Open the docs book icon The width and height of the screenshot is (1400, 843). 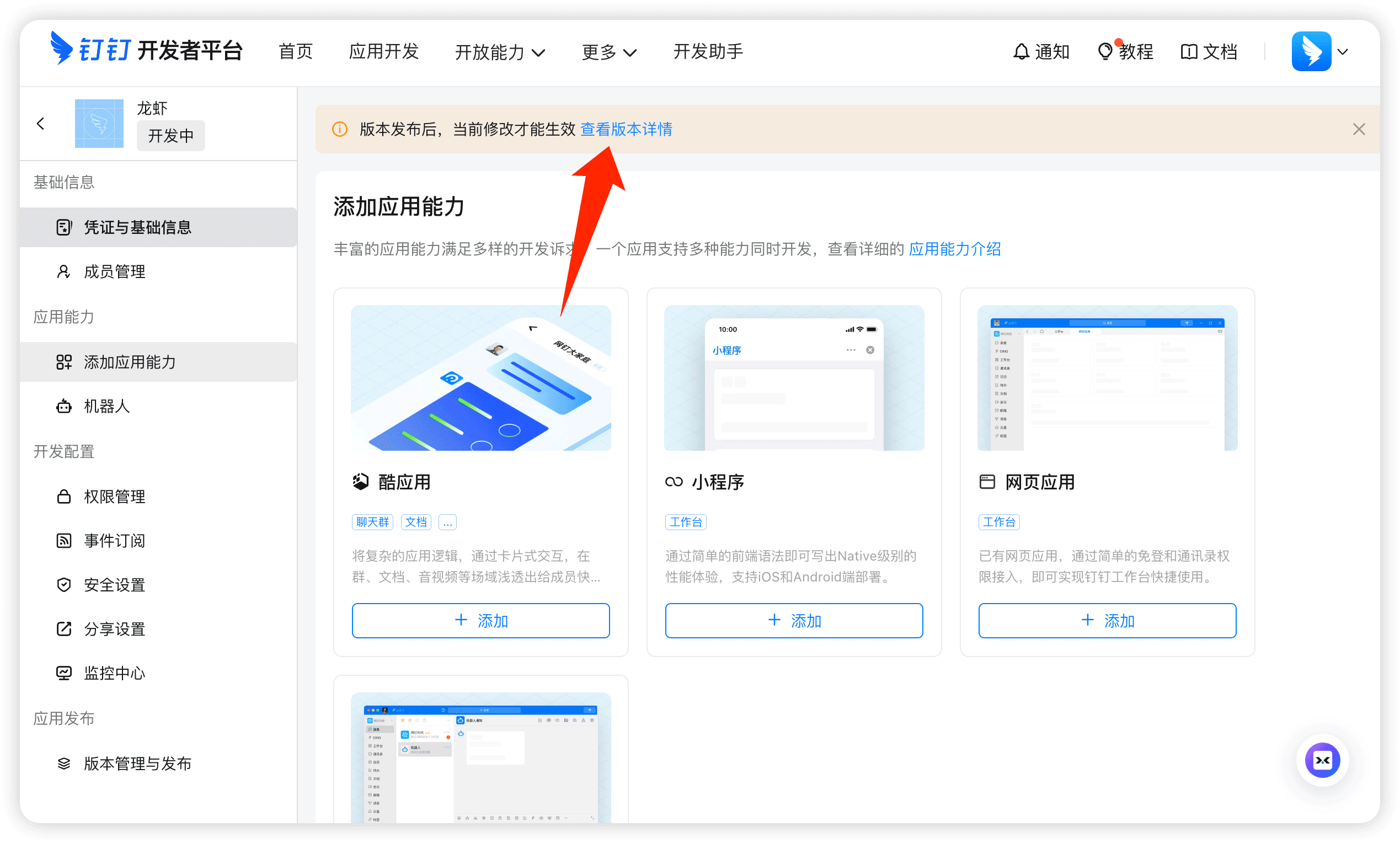click(1188, 52)
